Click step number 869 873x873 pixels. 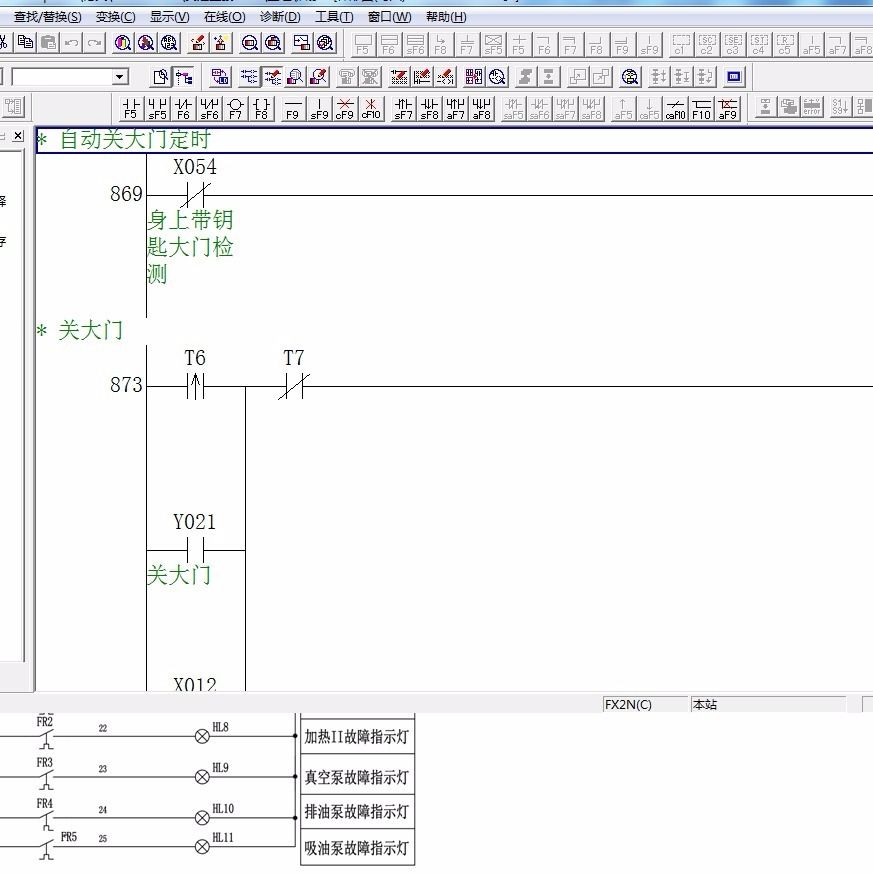click(126, 194)
